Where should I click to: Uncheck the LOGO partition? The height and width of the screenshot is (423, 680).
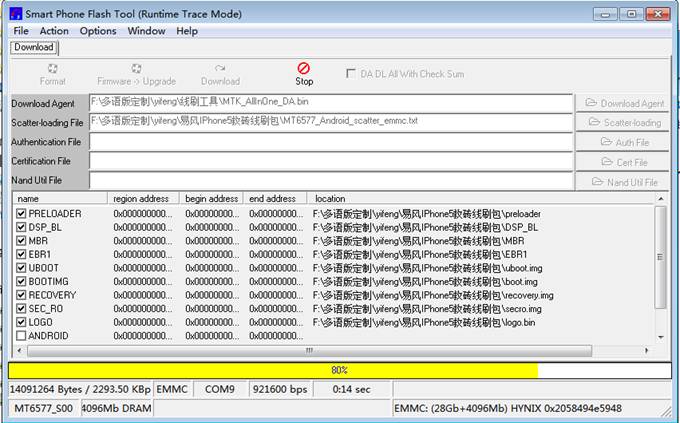21,322
